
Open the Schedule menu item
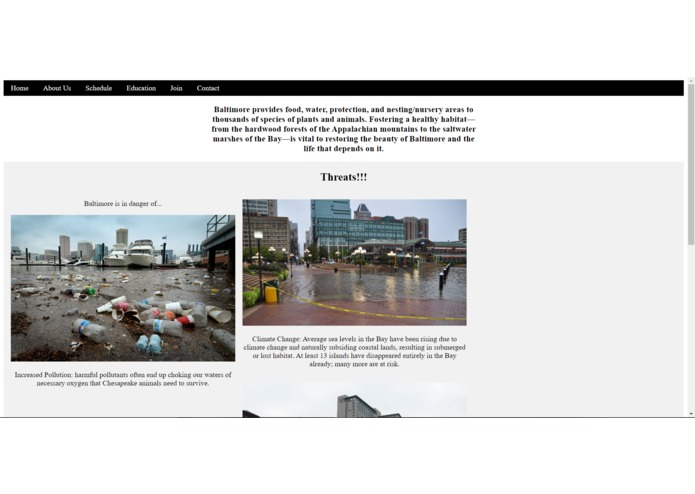98,88
